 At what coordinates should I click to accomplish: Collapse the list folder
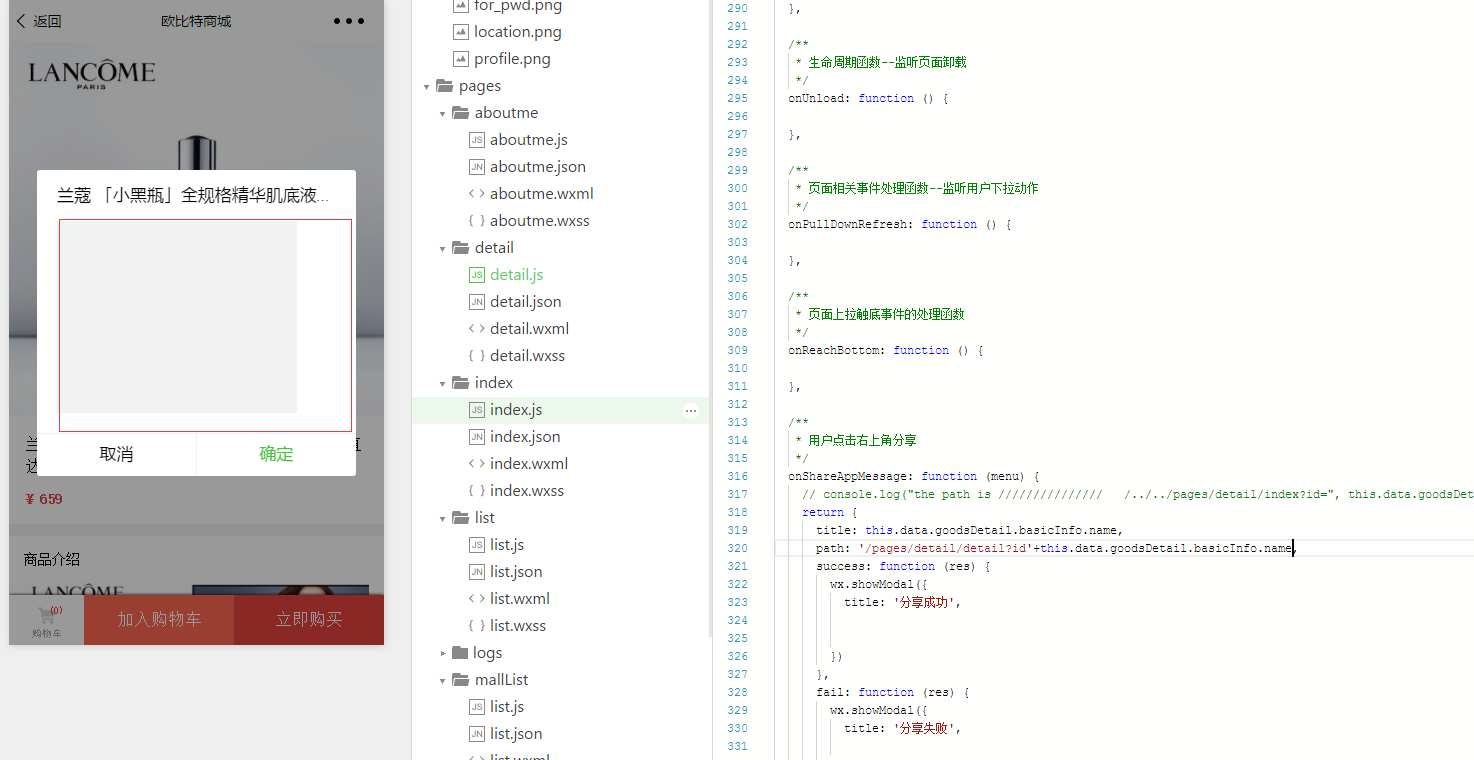pos(443,519)
